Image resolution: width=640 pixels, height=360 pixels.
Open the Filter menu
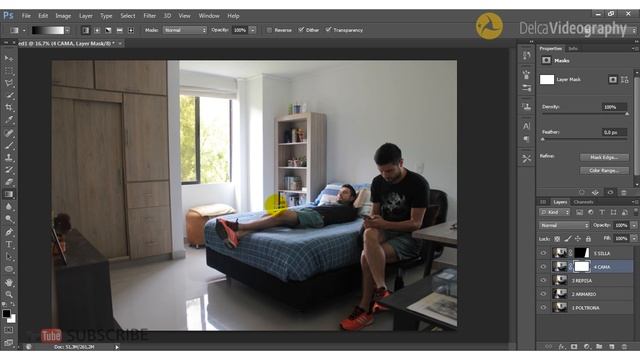pos(149,16)
